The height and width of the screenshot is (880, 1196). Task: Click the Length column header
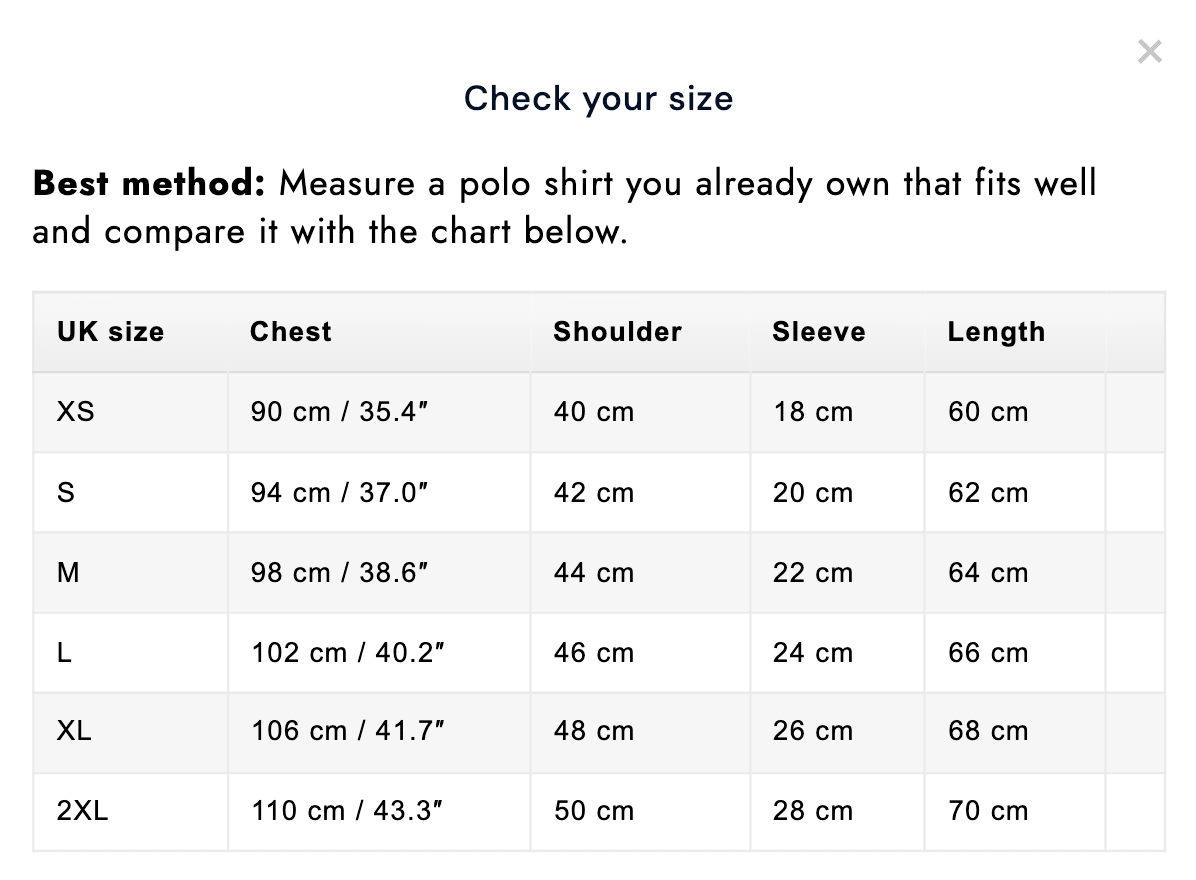pyautogui.click(x=996, y=332)
